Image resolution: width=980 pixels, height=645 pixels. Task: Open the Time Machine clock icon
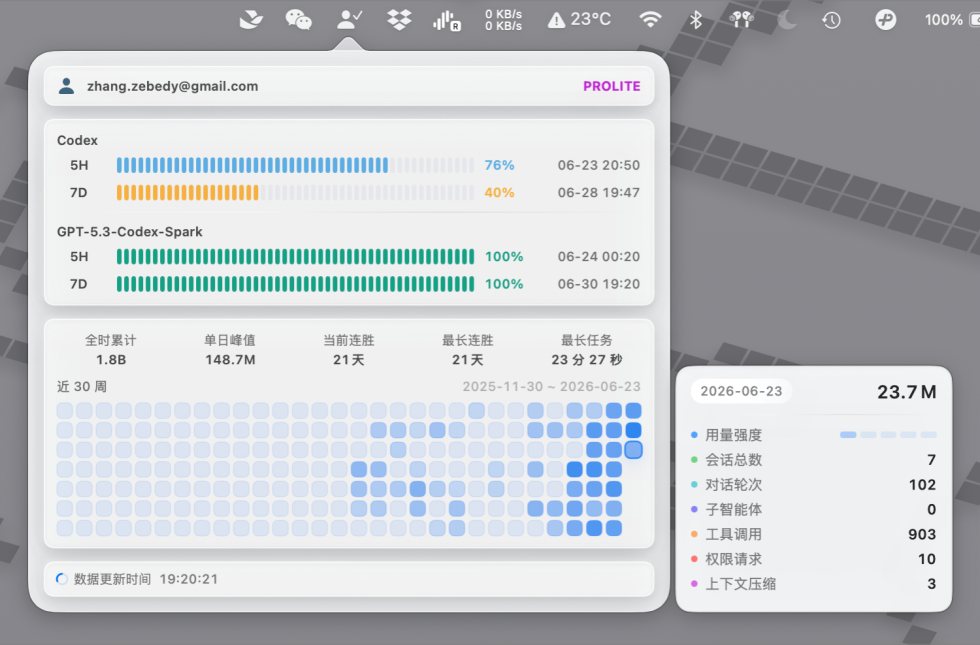coord(831,20)
